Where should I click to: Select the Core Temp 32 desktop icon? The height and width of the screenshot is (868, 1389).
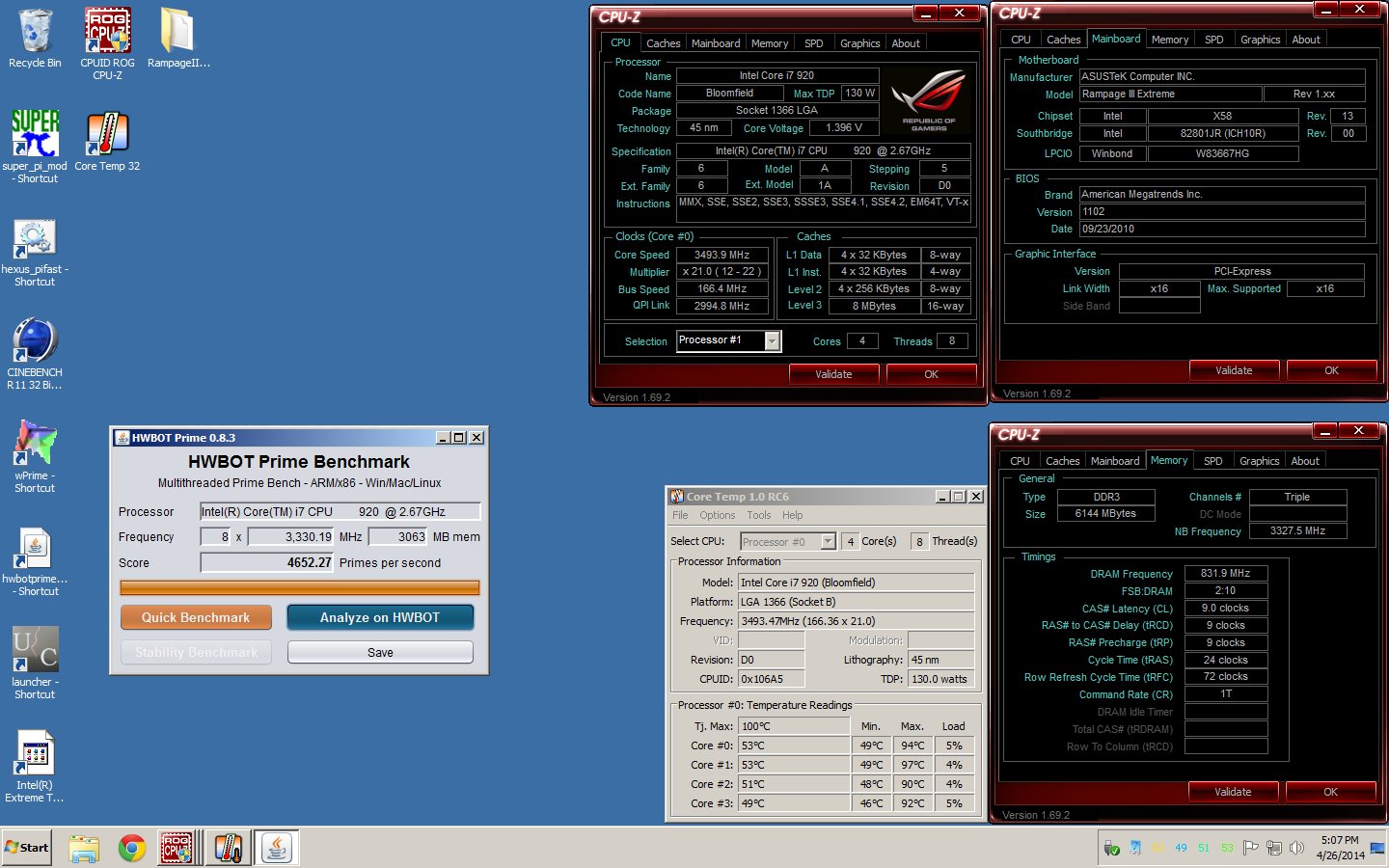107,141
